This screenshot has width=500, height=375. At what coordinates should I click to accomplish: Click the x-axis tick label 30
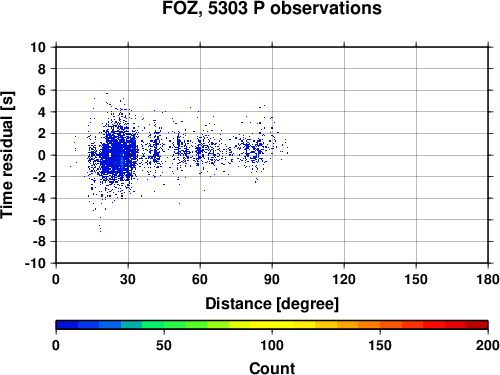point(128,279)
